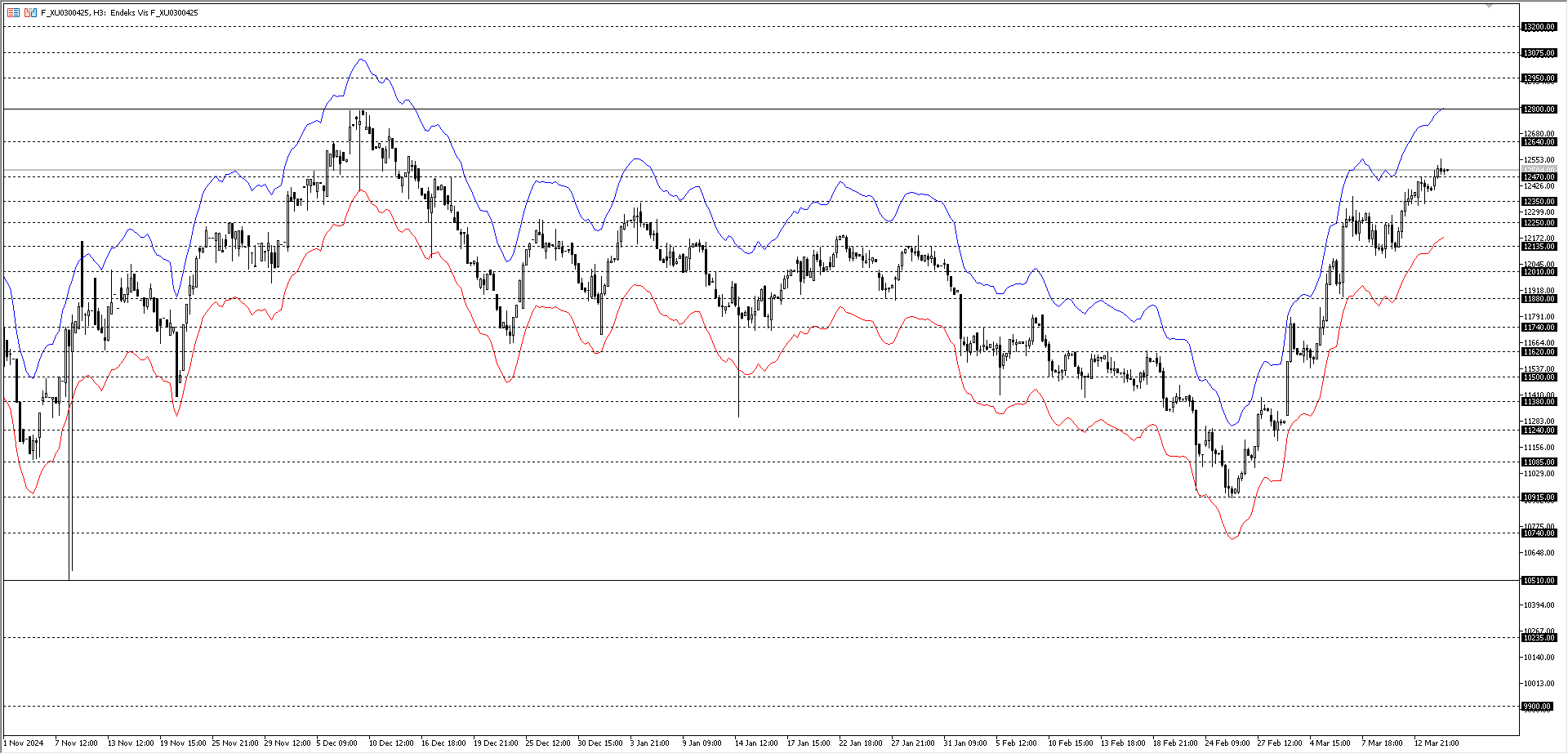Screen dimensions: 1568x754
Task: Click the '5 Feb 12:00' time axis label
Action: 1016,743
